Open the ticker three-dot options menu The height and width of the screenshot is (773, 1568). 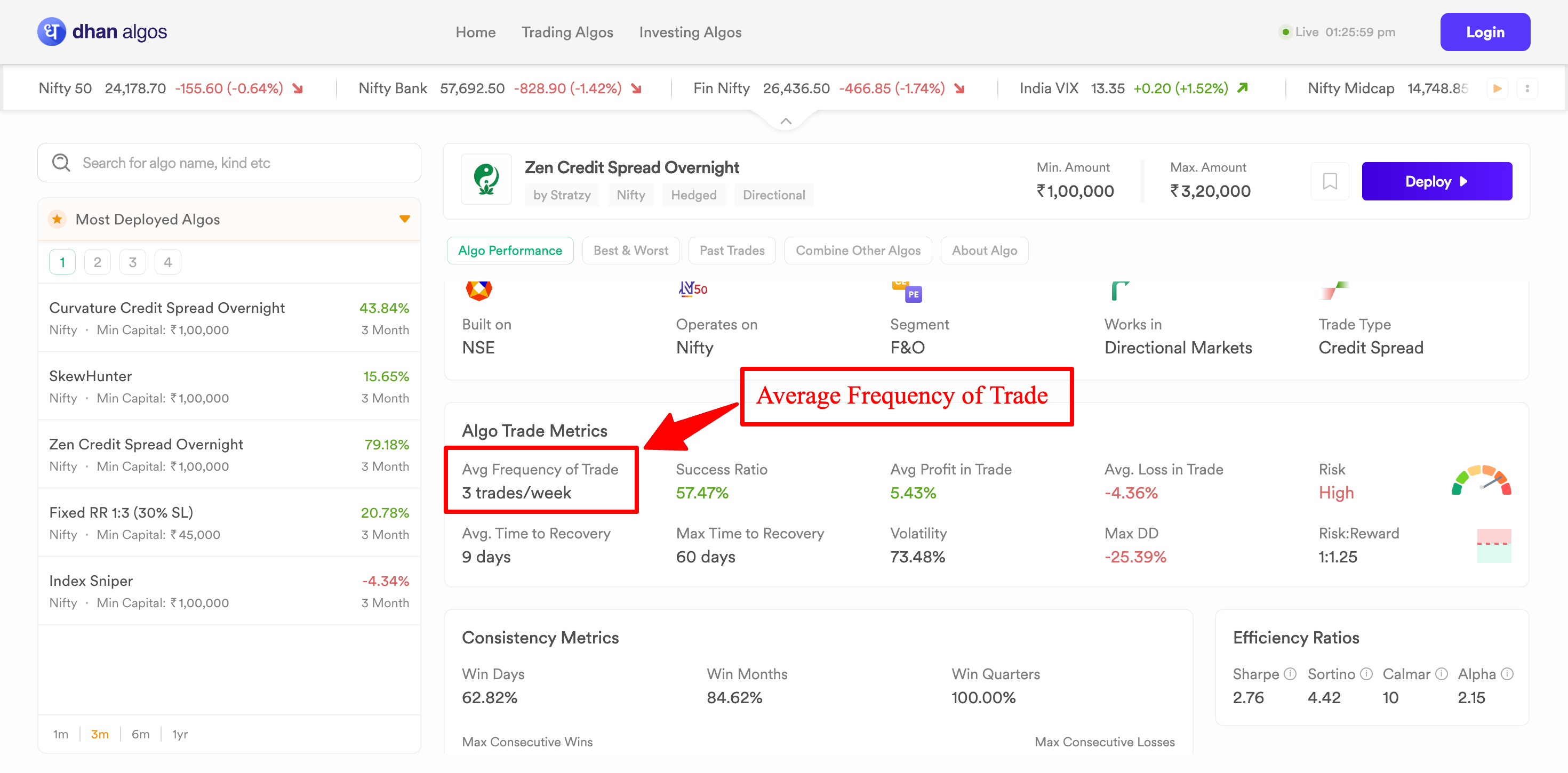tap(1527, 89)
